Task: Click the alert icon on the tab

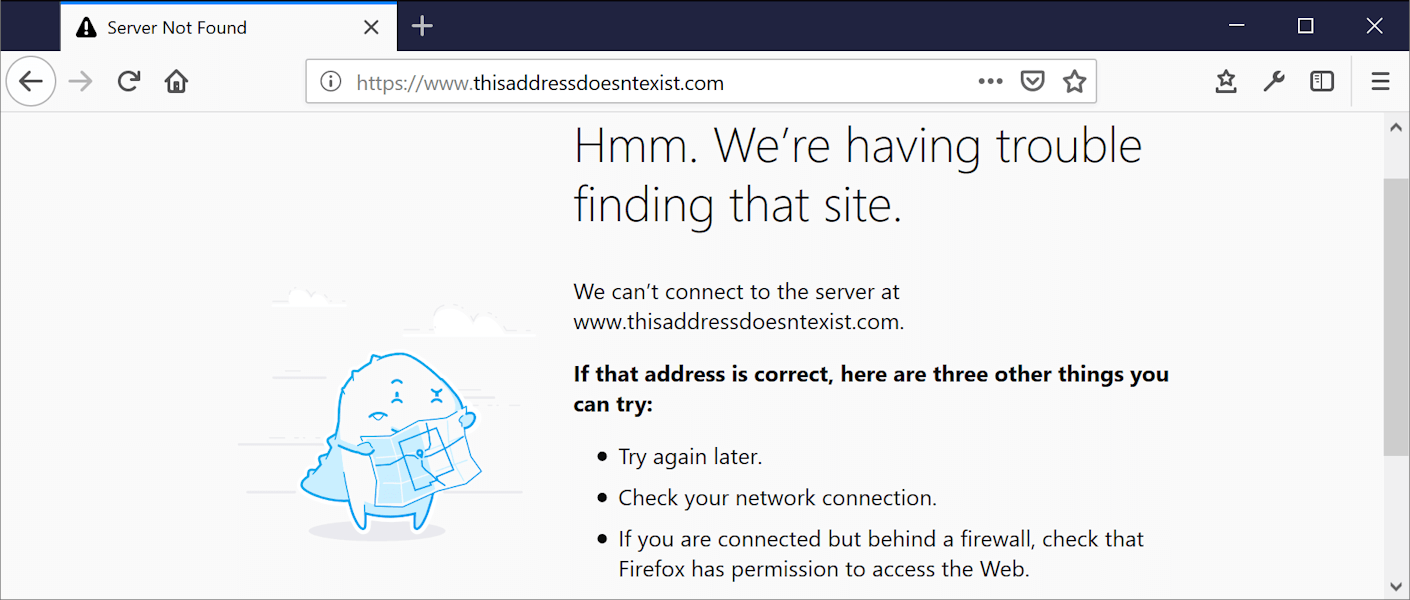Action: coord(87,27)
